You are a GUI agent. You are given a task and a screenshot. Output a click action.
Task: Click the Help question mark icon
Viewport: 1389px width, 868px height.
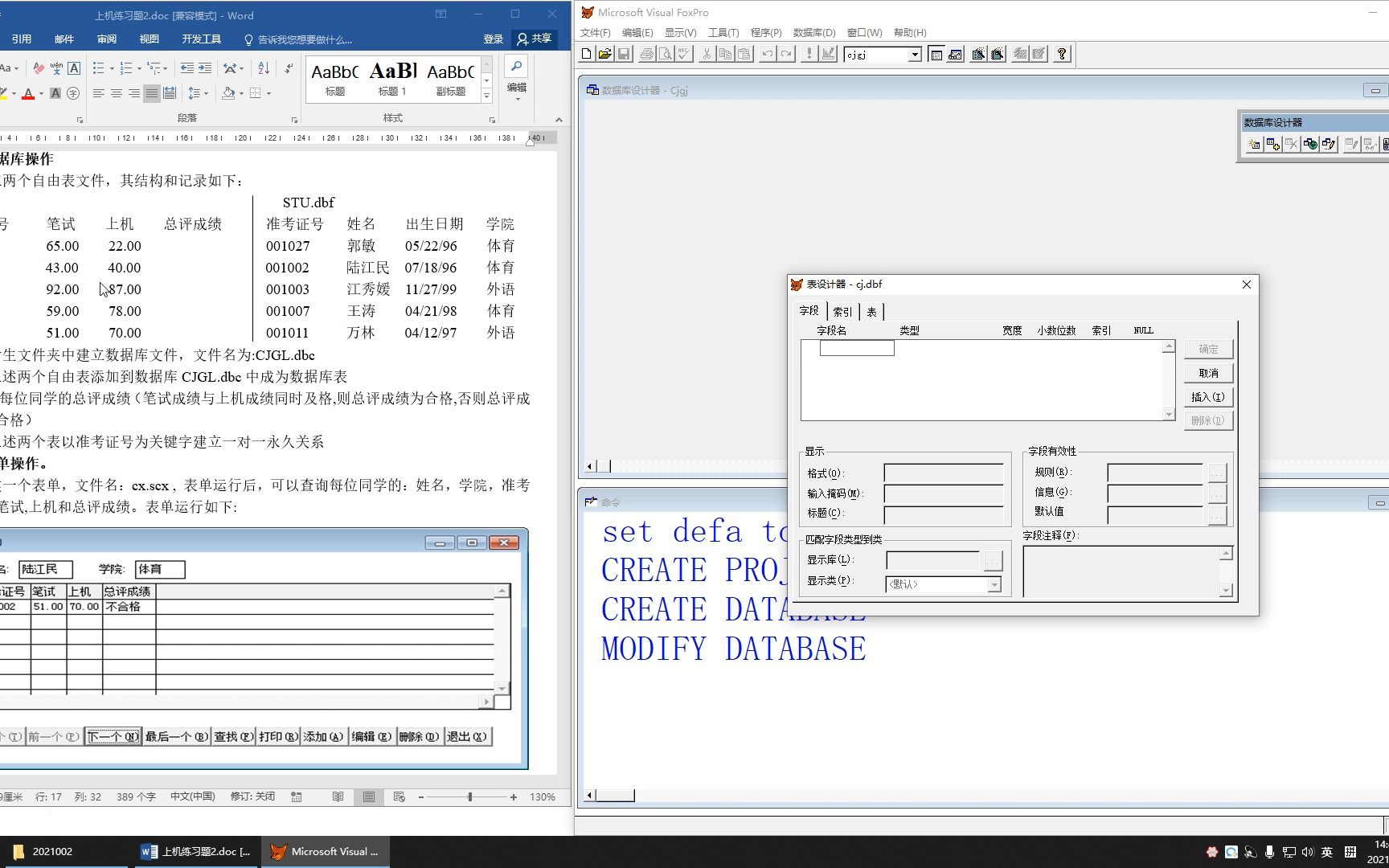[1062, 54]
